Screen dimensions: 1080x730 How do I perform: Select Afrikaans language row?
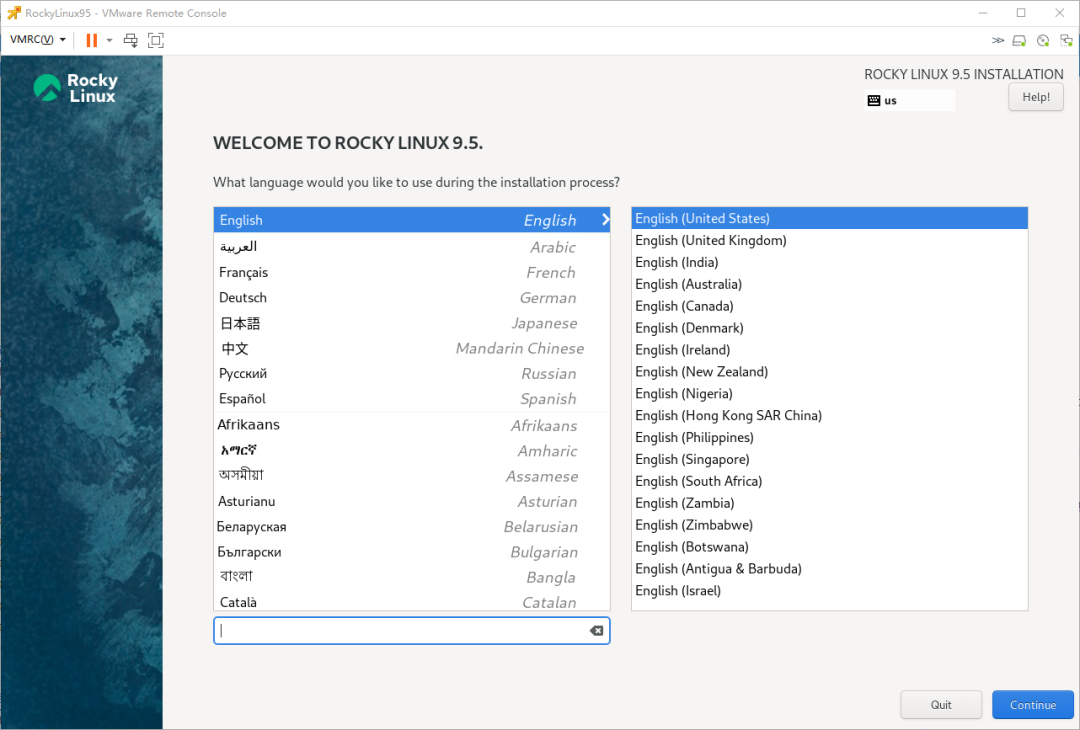(x=412, y=425)
